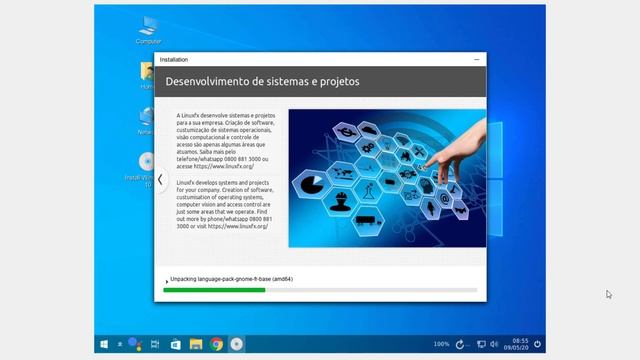This screenshot has width=640, height=360.
Task: Expand the Unpacking details triangle
Action: (167, 282)
